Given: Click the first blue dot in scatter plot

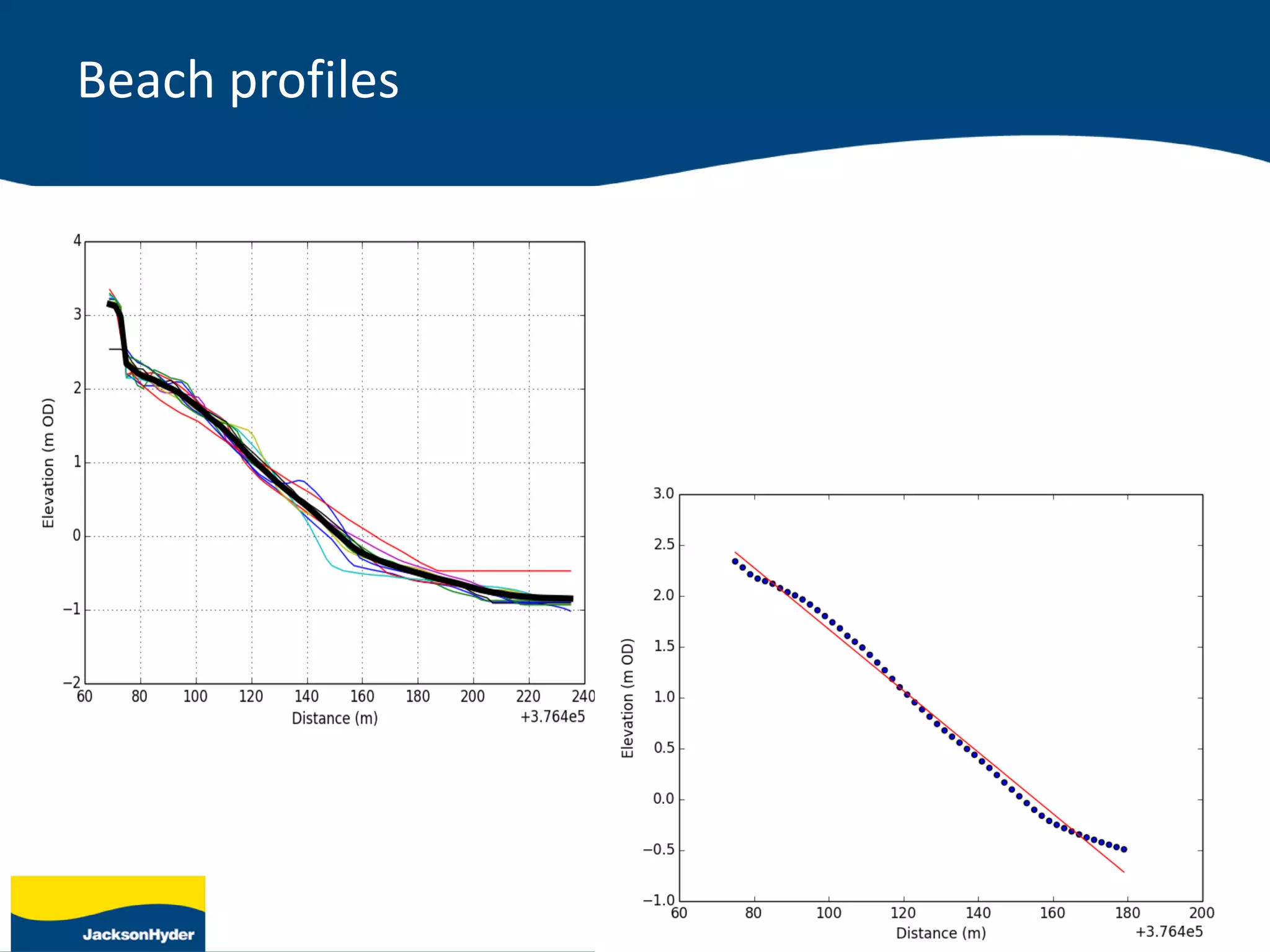Looking at the screenshot, I should [x=735, y=562].
